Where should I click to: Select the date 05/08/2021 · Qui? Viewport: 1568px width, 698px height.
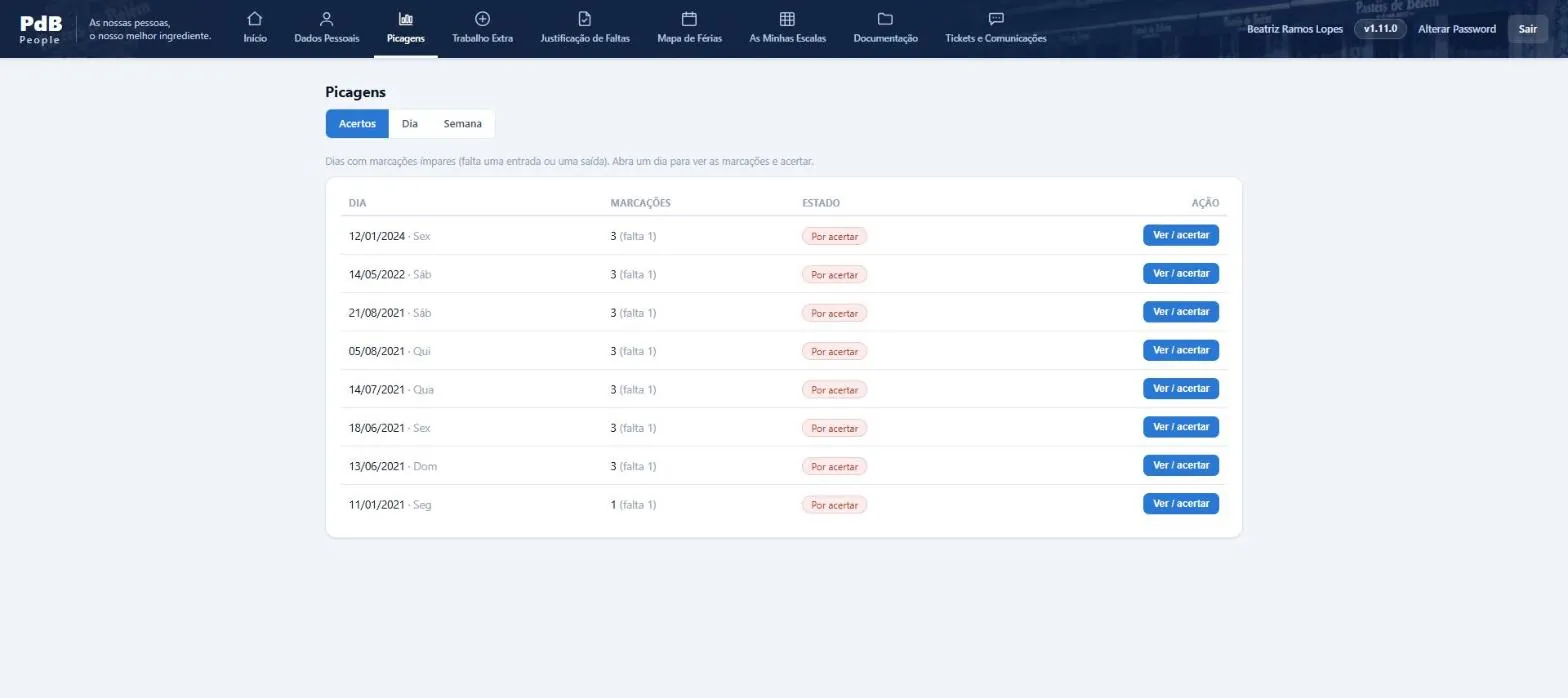coord(390,351)
